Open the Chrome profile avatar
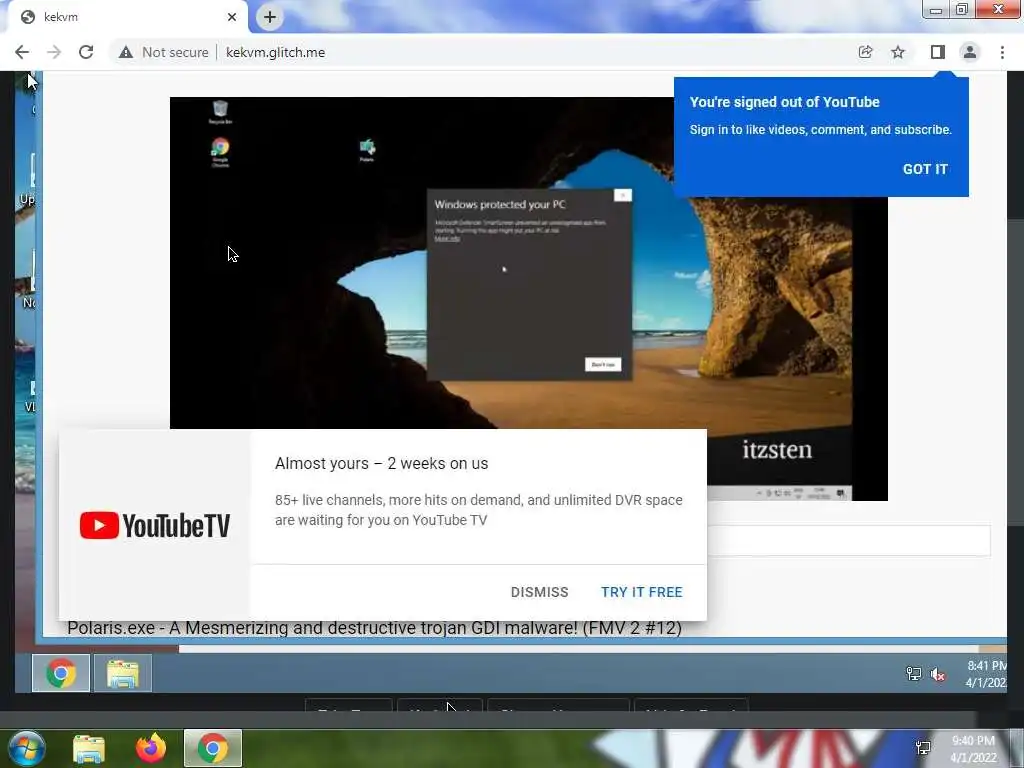1024x768 pixels. click(x=970, y=52)
